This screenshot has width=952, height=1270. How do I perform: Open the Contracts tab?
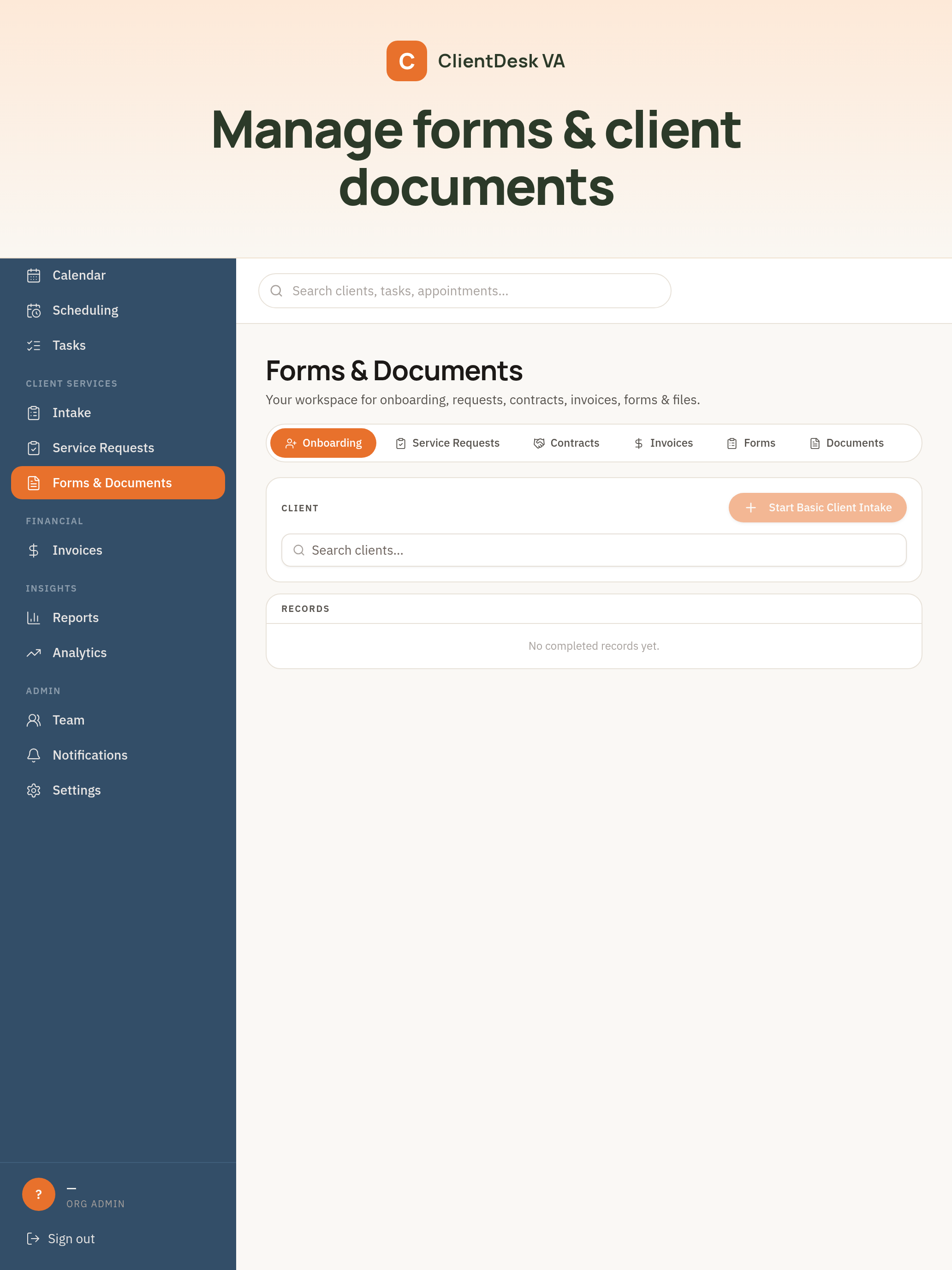click(x=566, y=443)
